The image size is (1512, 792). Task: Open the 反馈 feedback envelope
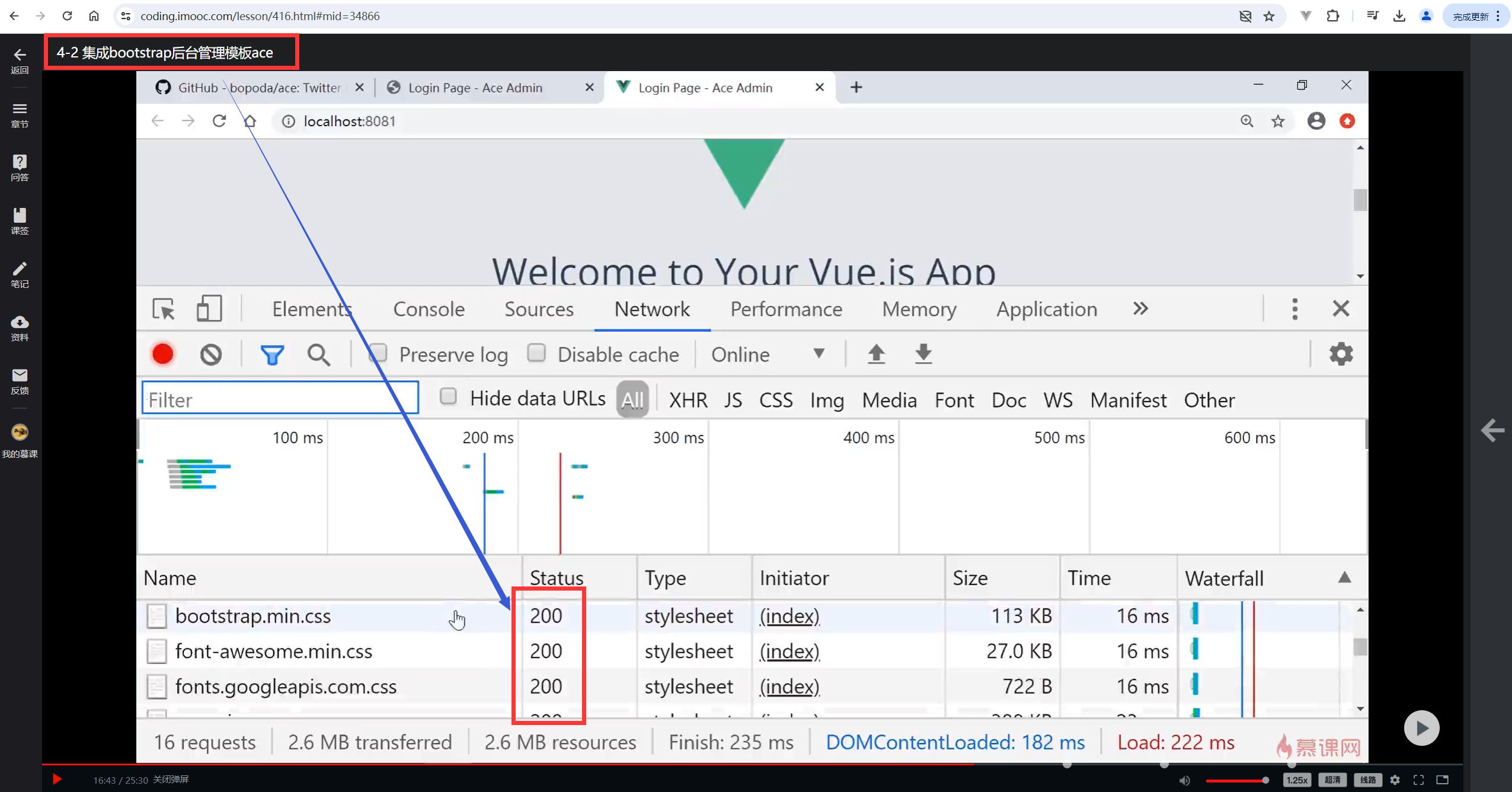click(20, 381)
